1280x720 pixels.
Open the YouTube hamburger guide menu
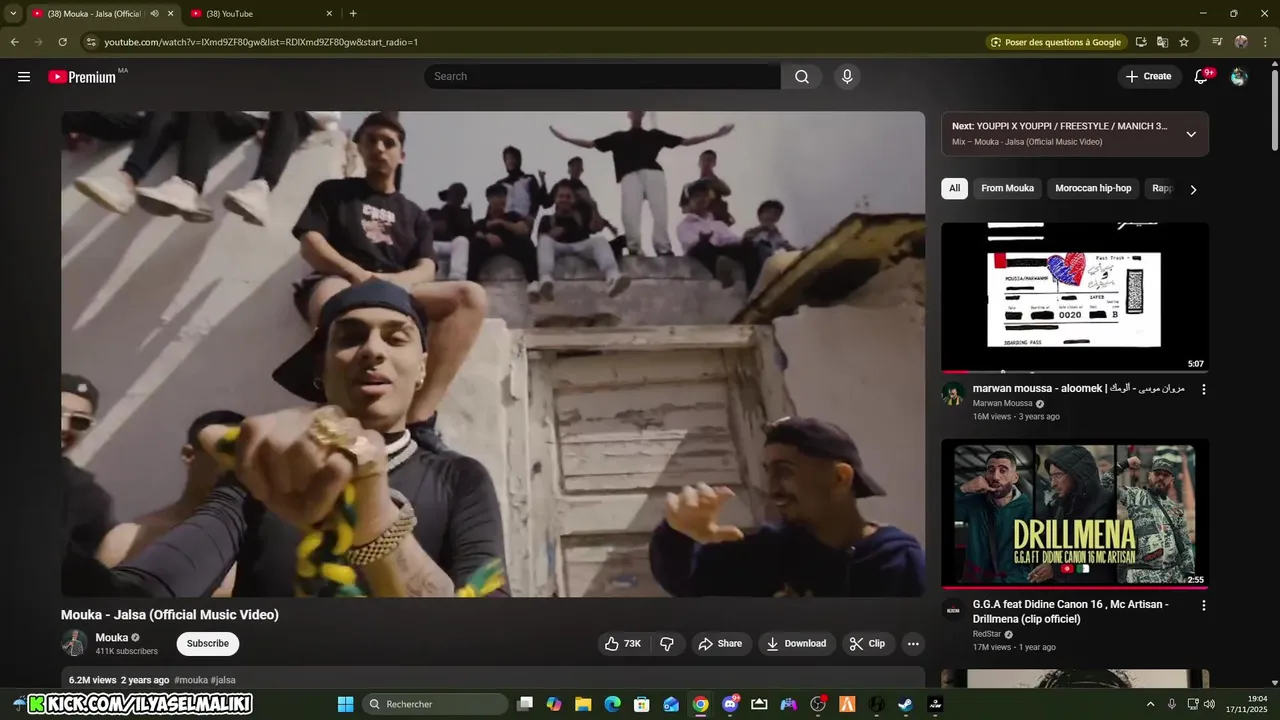24,76
